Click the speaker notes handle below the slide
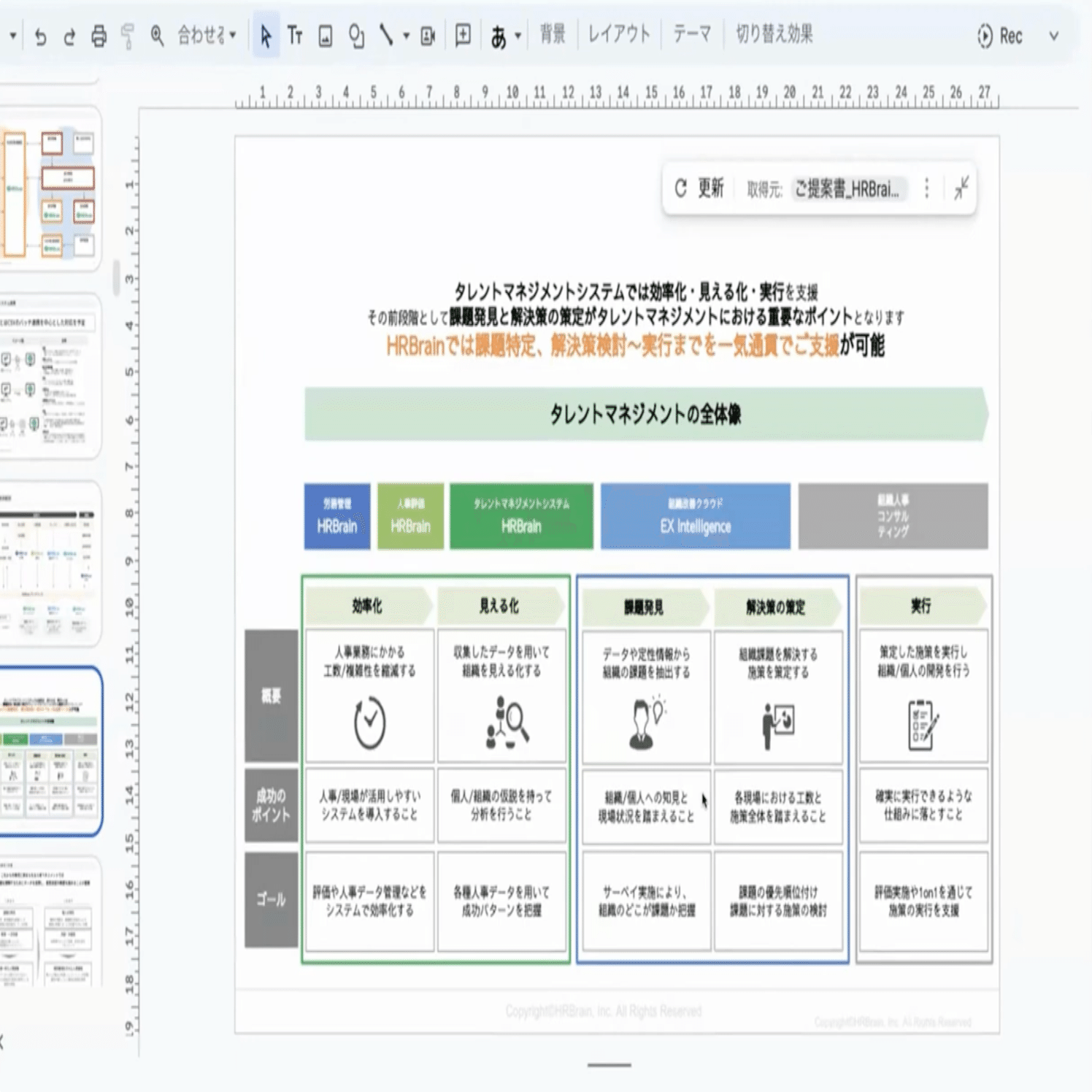 610,1065
